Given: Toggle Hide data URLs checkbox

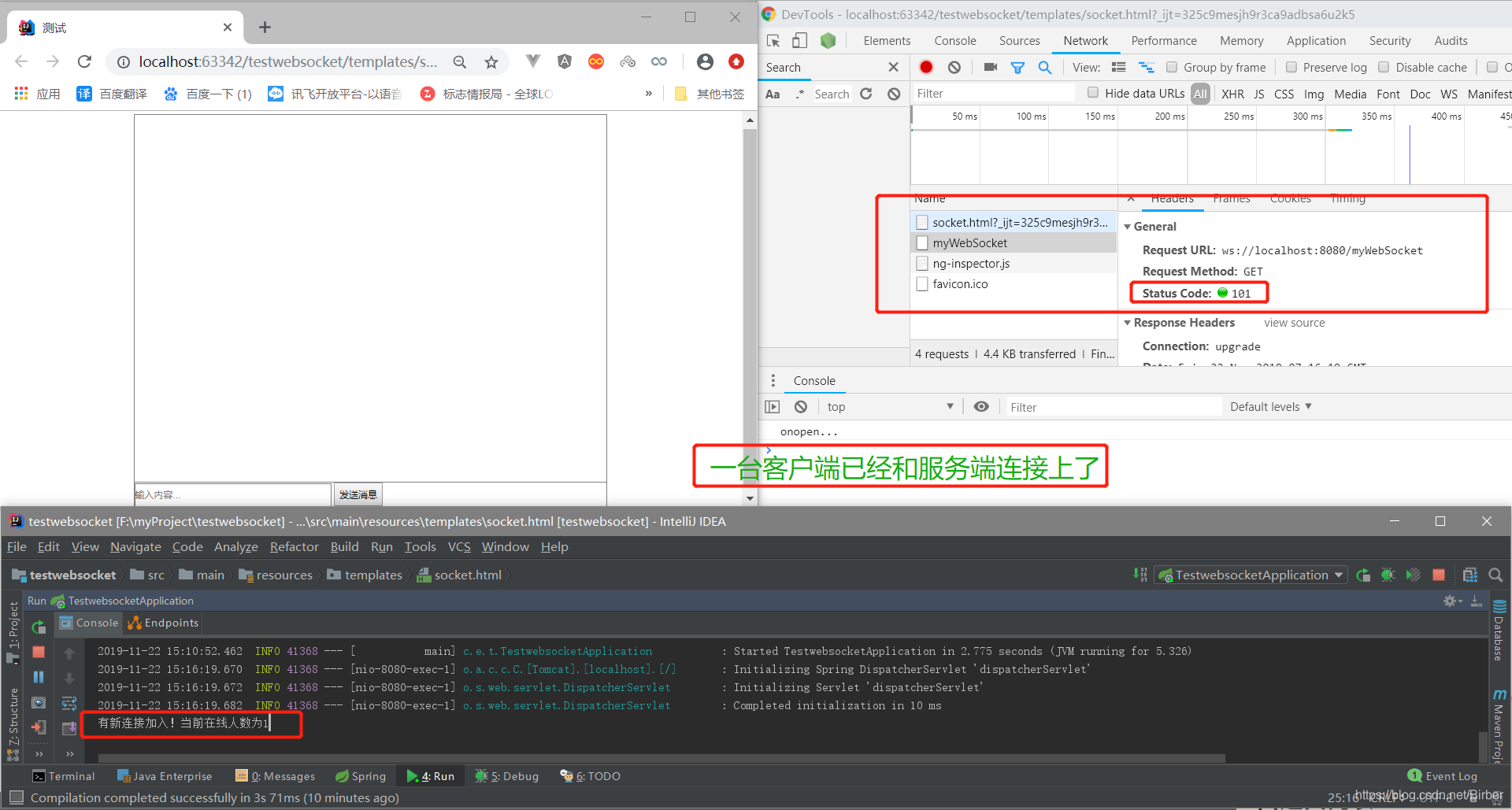Looking at the screenshot, I should [x=1093, y=93].
